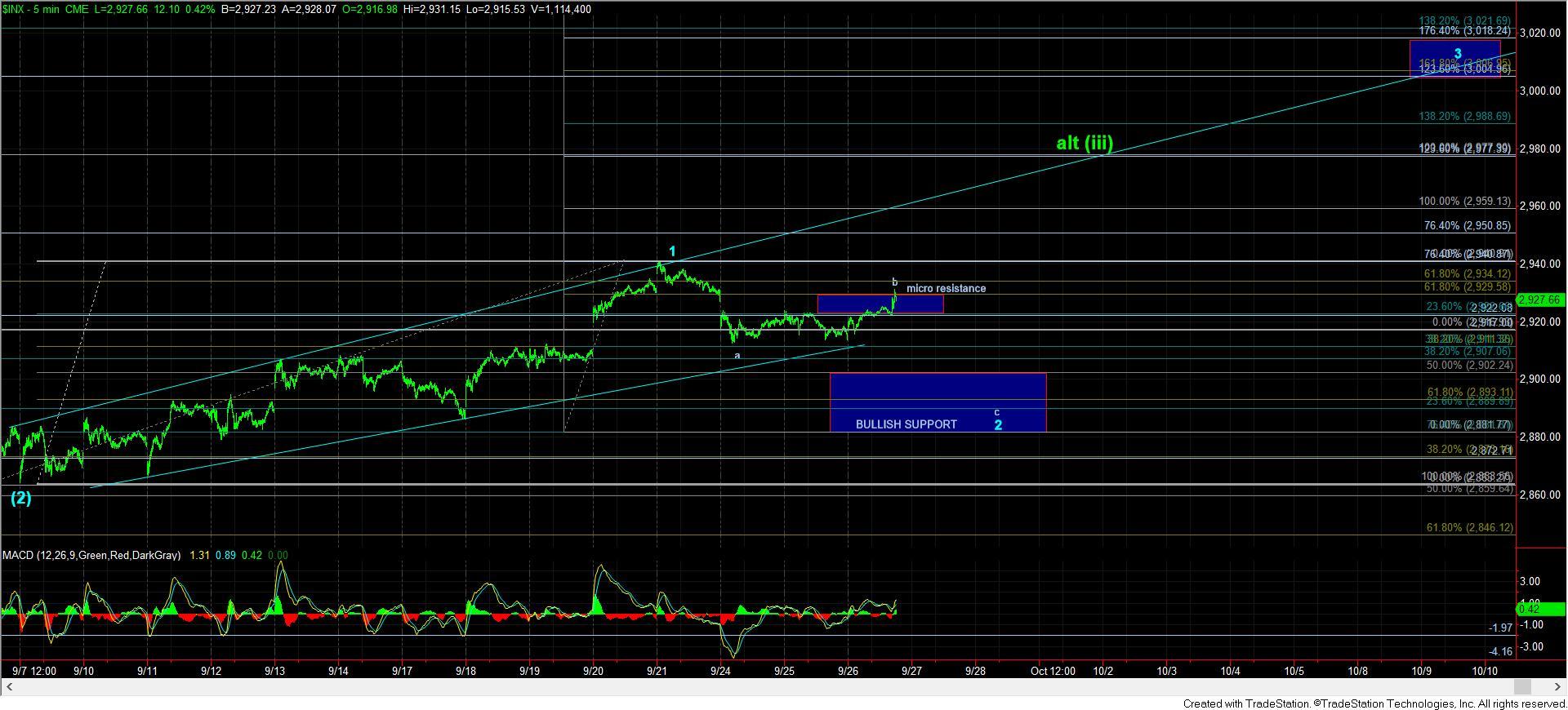The width and height of the screenshot is (1568, 710).
Task: Select the micro resistance text annotation
Action: coord(946,288)
